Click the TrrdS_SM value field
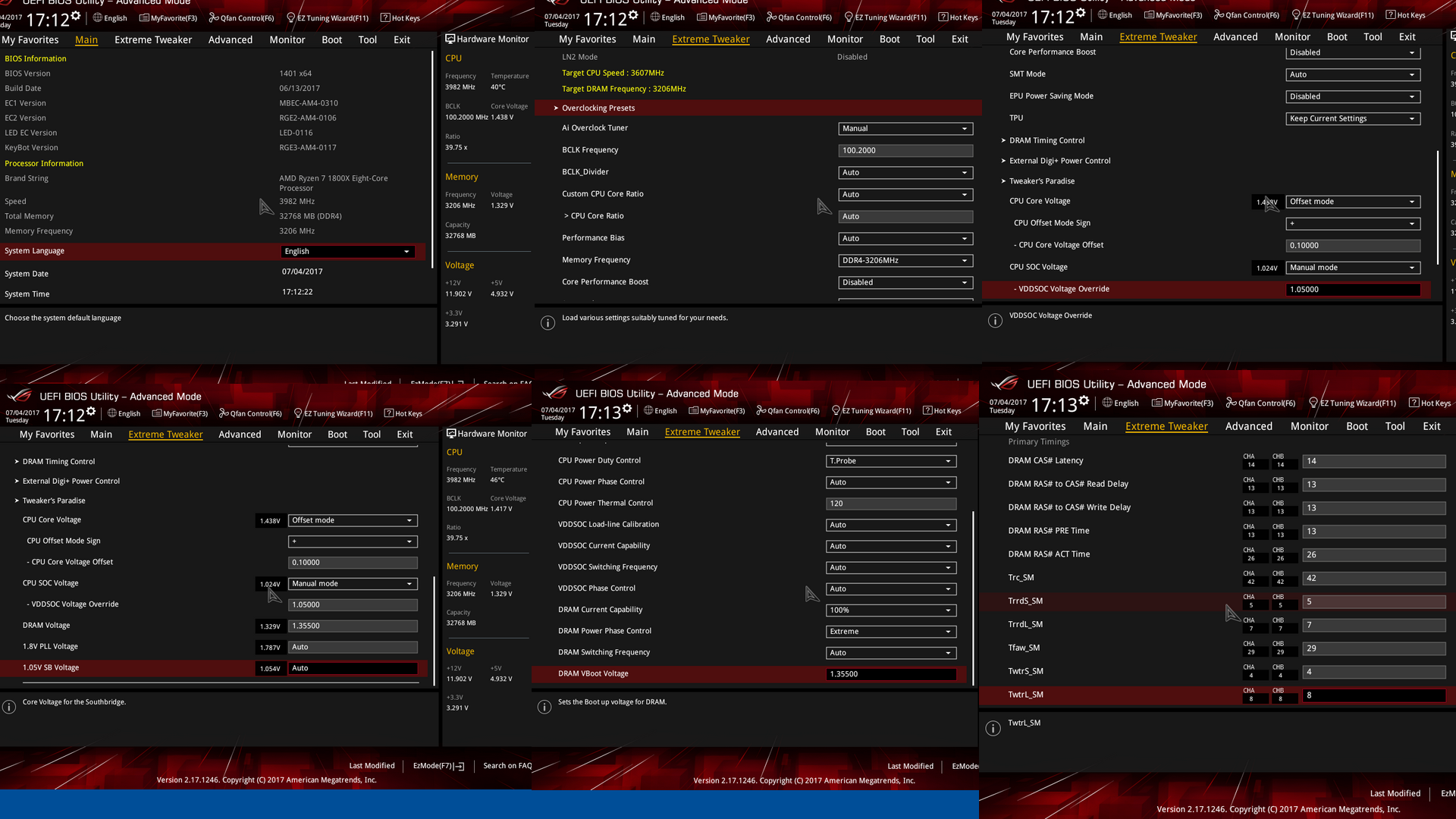Screen dimensions: 1456x819 (x=1374, y=601)
